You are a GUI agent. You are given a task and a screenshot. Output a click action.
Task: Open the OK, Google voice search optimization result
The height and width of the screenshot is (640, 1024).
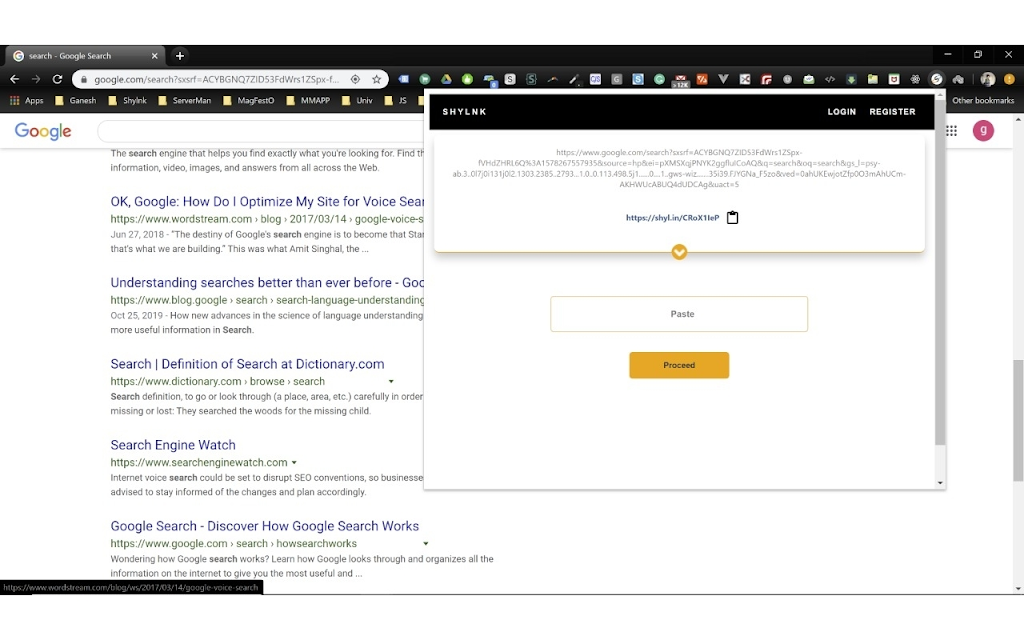click(x=267, y=202)
